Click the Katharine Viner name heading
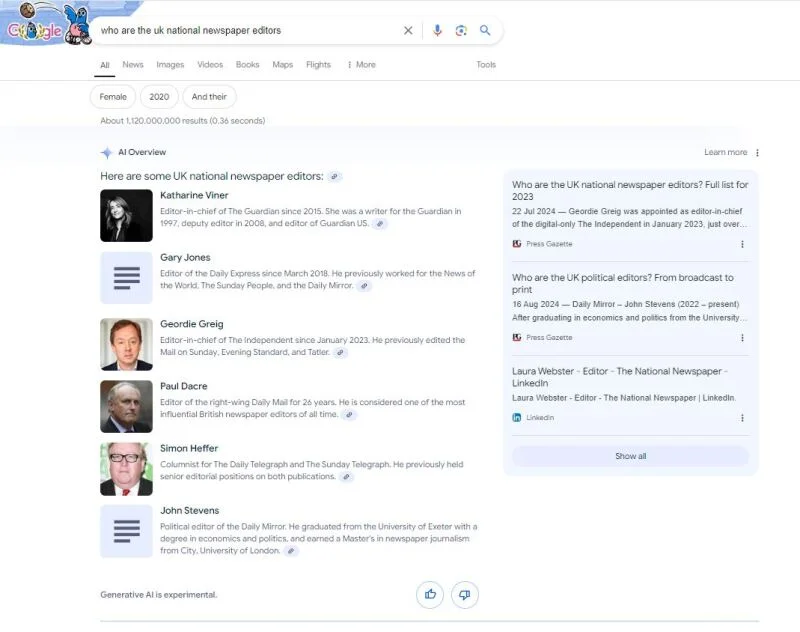 [194, 195]
